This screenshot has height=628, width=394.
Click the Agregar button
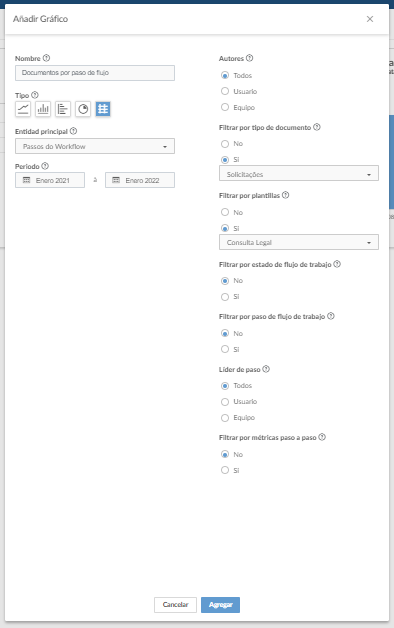point(221,605)
